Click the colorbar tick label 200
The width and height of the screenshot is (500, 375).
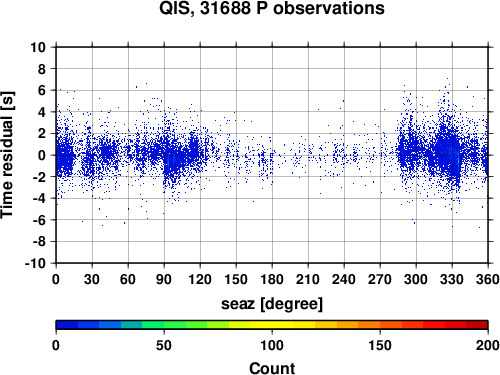[488, 345]
